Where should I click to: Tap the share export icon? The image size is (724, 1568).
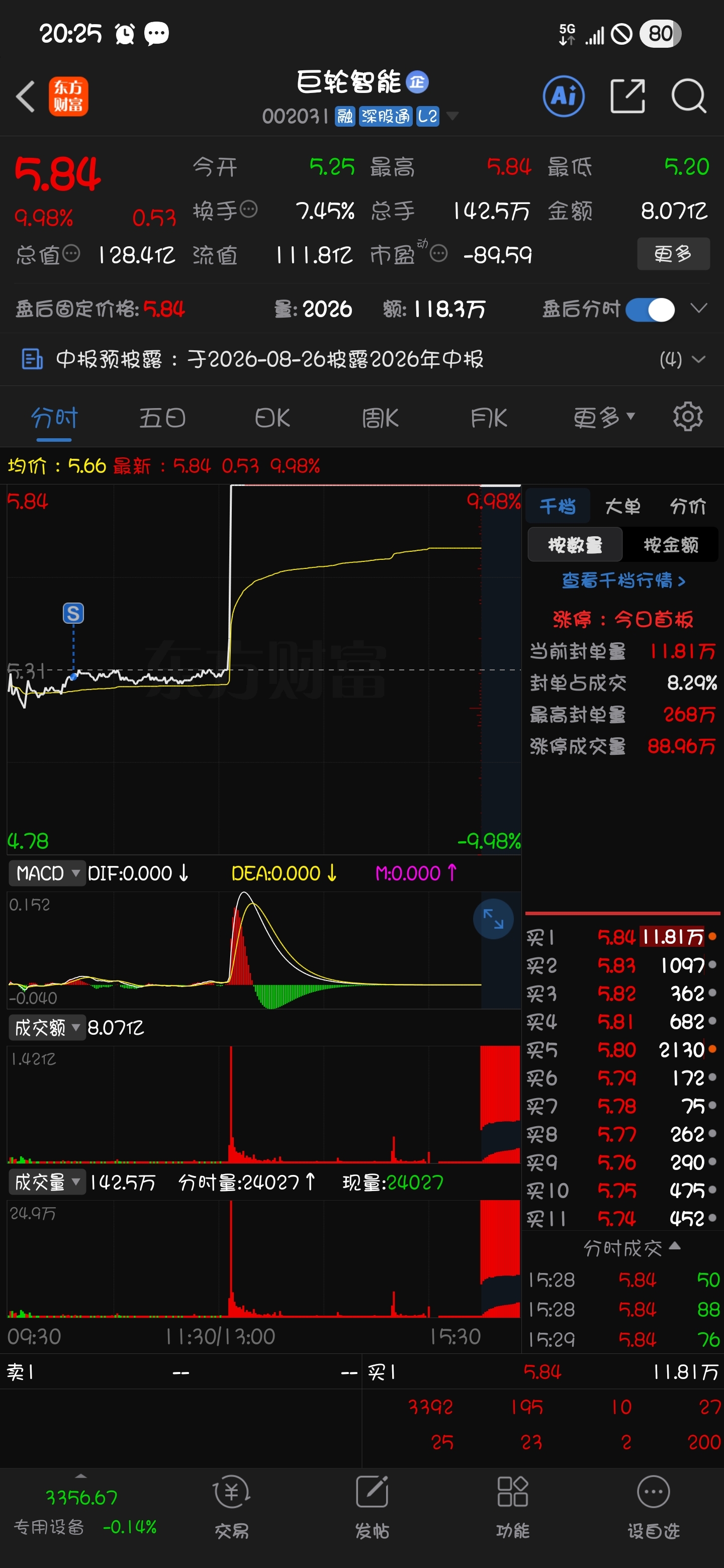point(627,96)
